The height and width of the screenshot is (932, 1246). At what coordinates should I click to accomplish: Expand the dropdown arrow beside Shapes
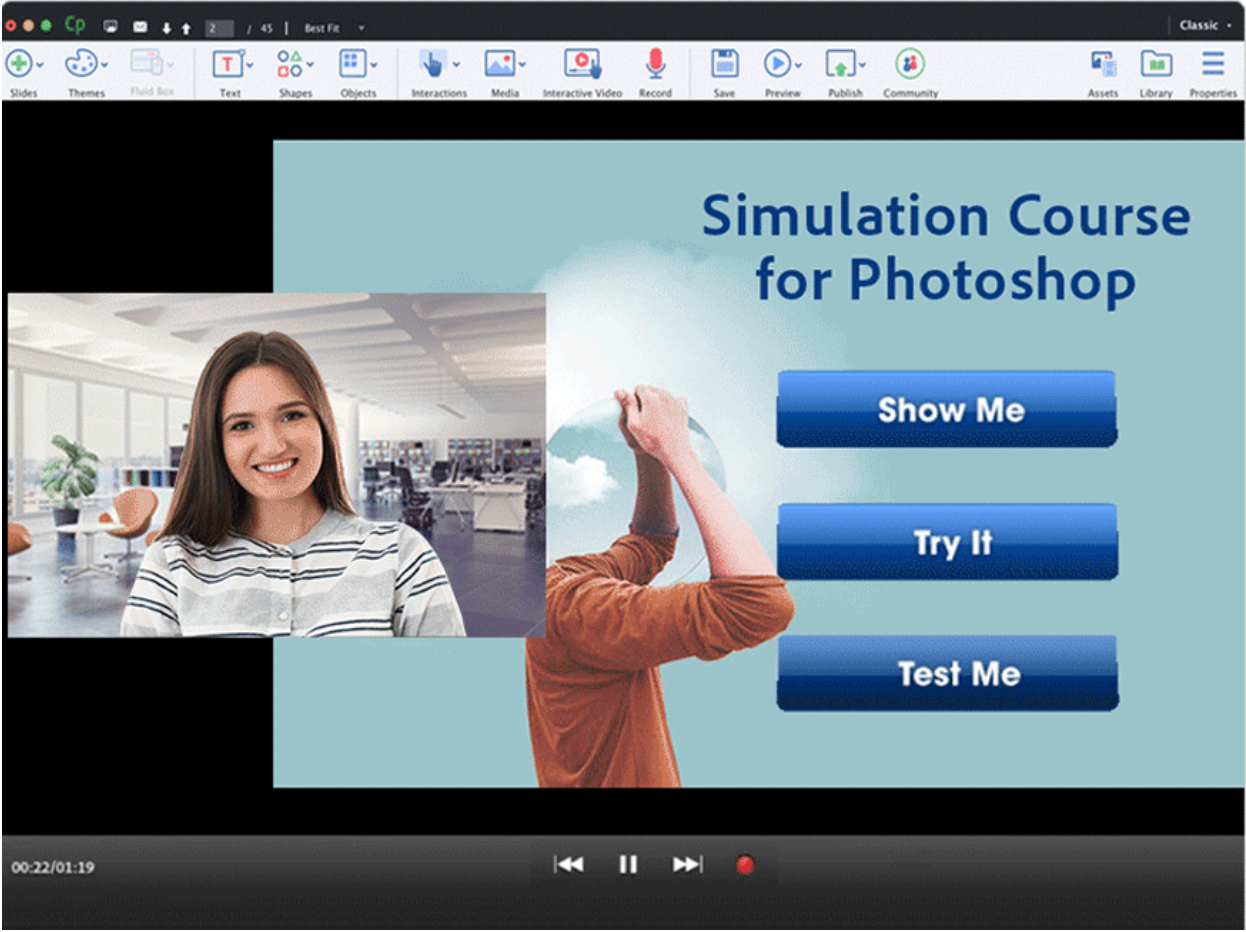311,65
